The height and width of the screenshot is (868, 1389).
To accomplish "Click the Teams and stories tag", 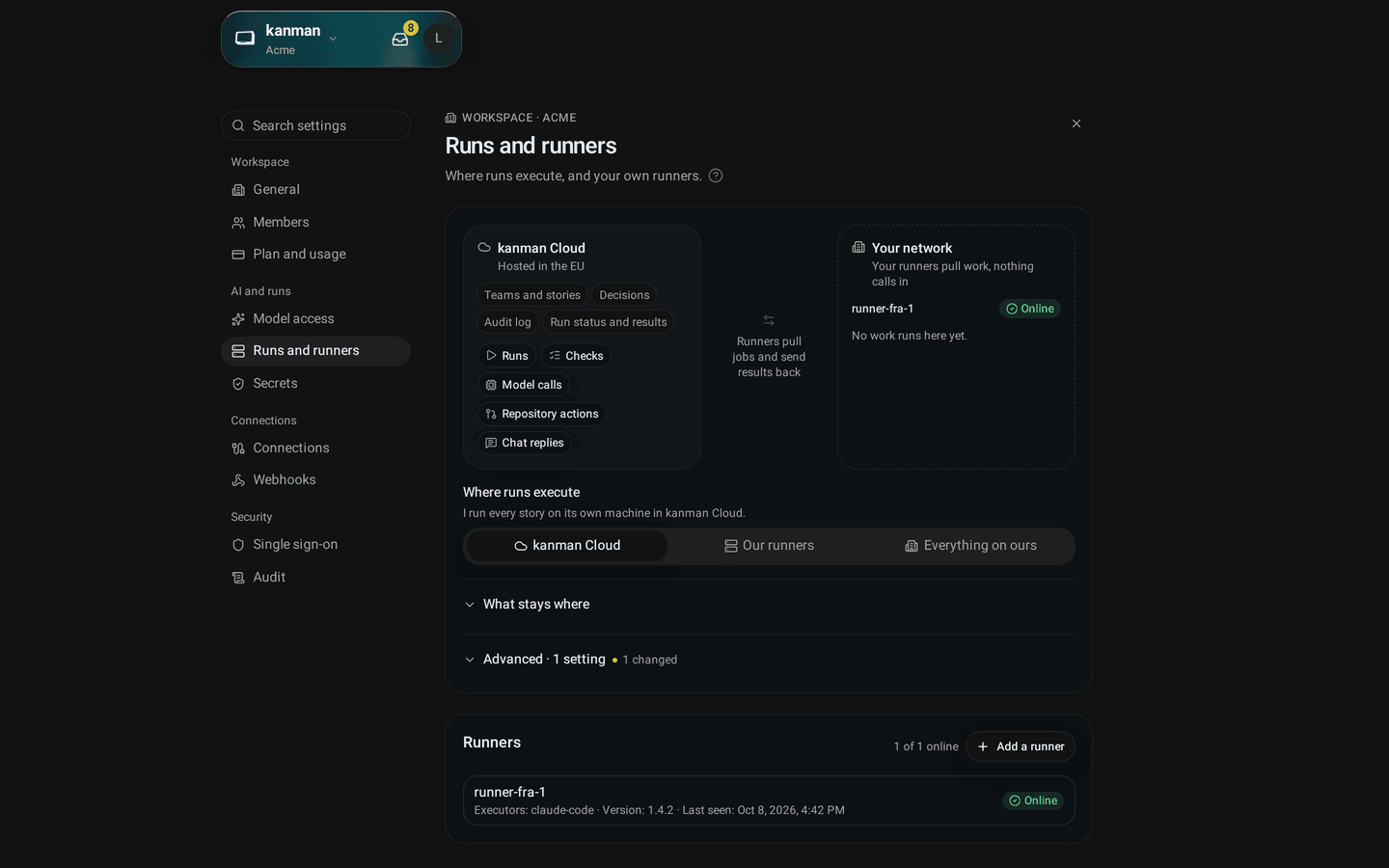I will point(532,295).
